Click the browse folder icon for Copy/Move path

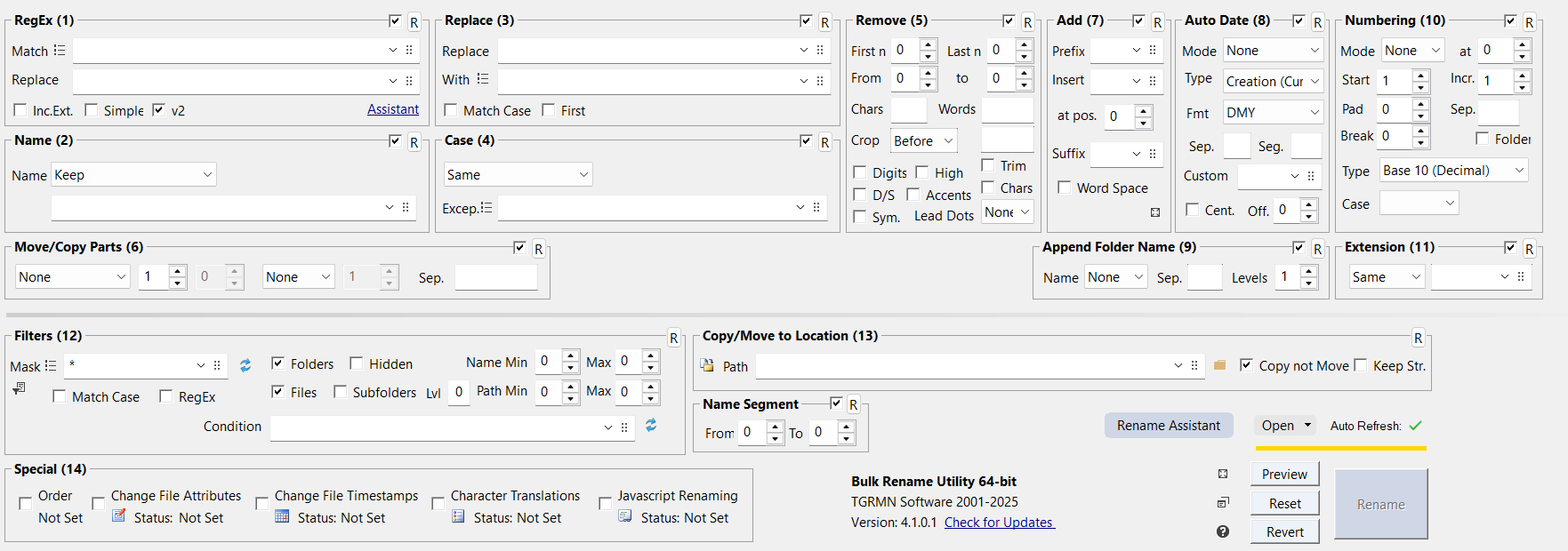(x=1219, y=365)
